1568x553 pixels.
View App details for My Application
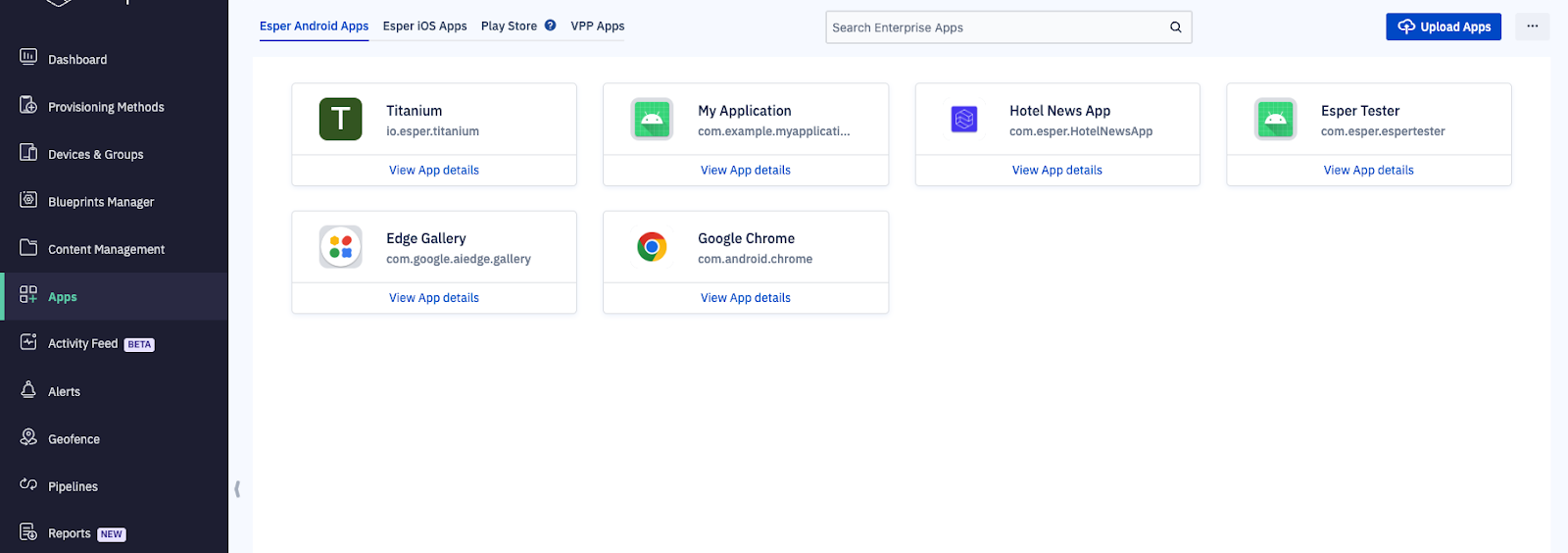pyautogui.click(x=745, y=171)
